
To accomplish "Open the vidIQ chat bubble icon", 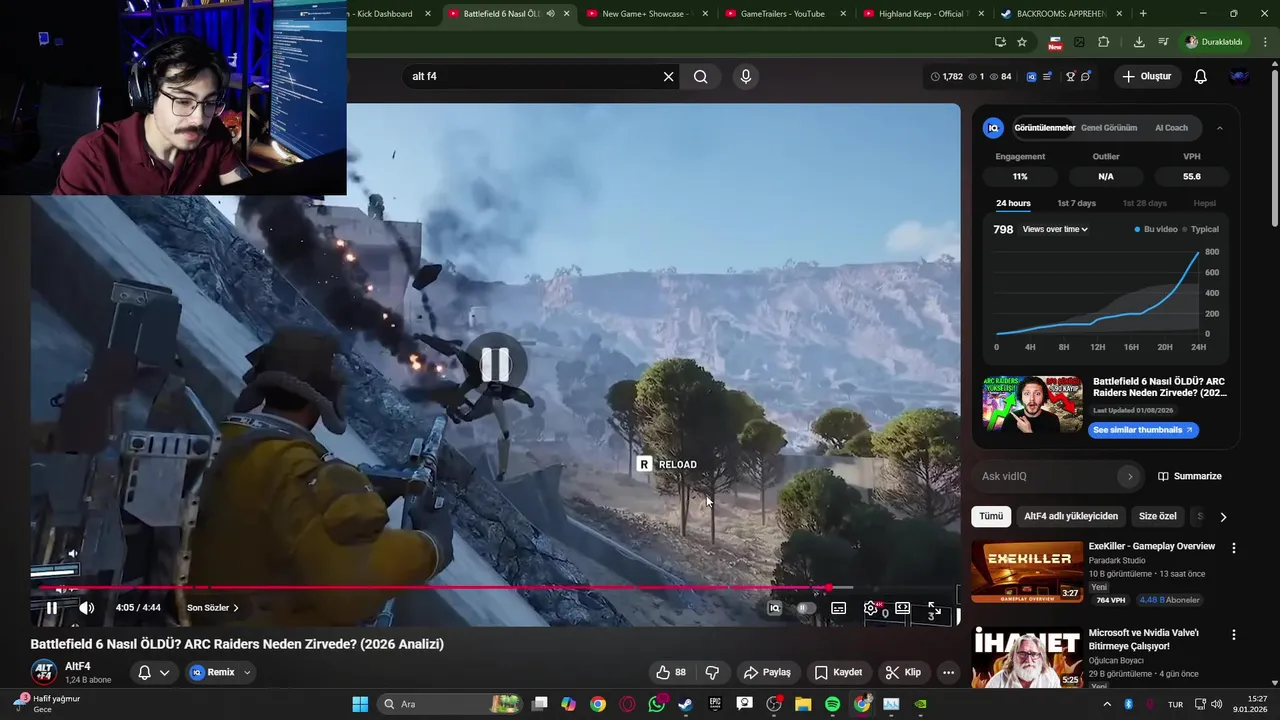I will pos(1086,76).
